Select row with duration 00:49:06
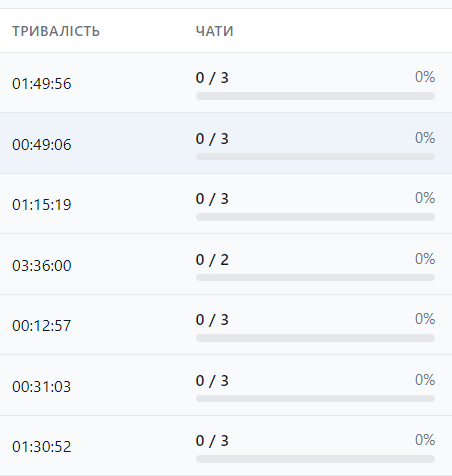Screen dimensions: 452x476 [x=226, y=143]
